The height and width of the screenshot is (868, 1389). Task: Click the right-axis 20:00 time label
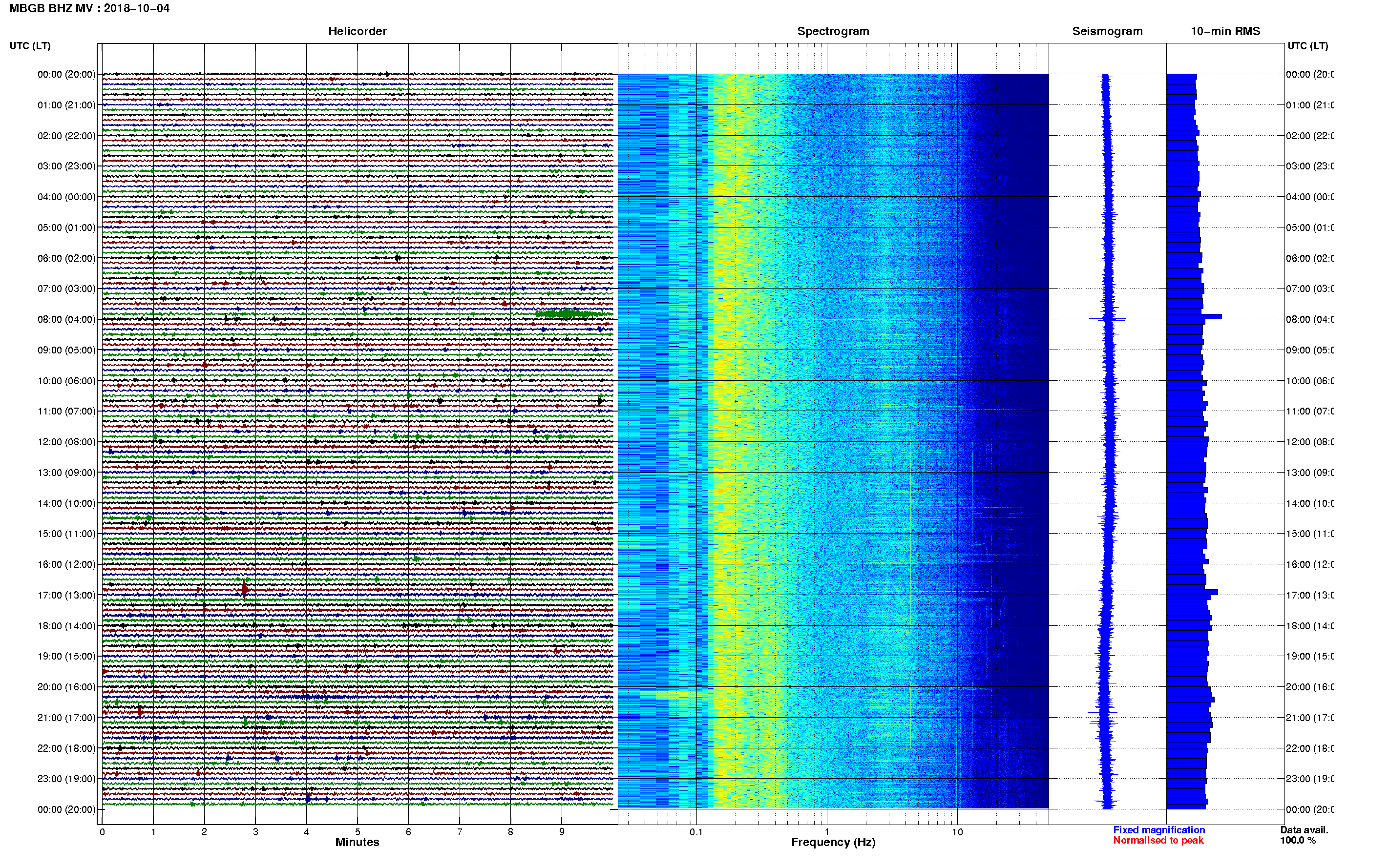[x=1310, y=687]
